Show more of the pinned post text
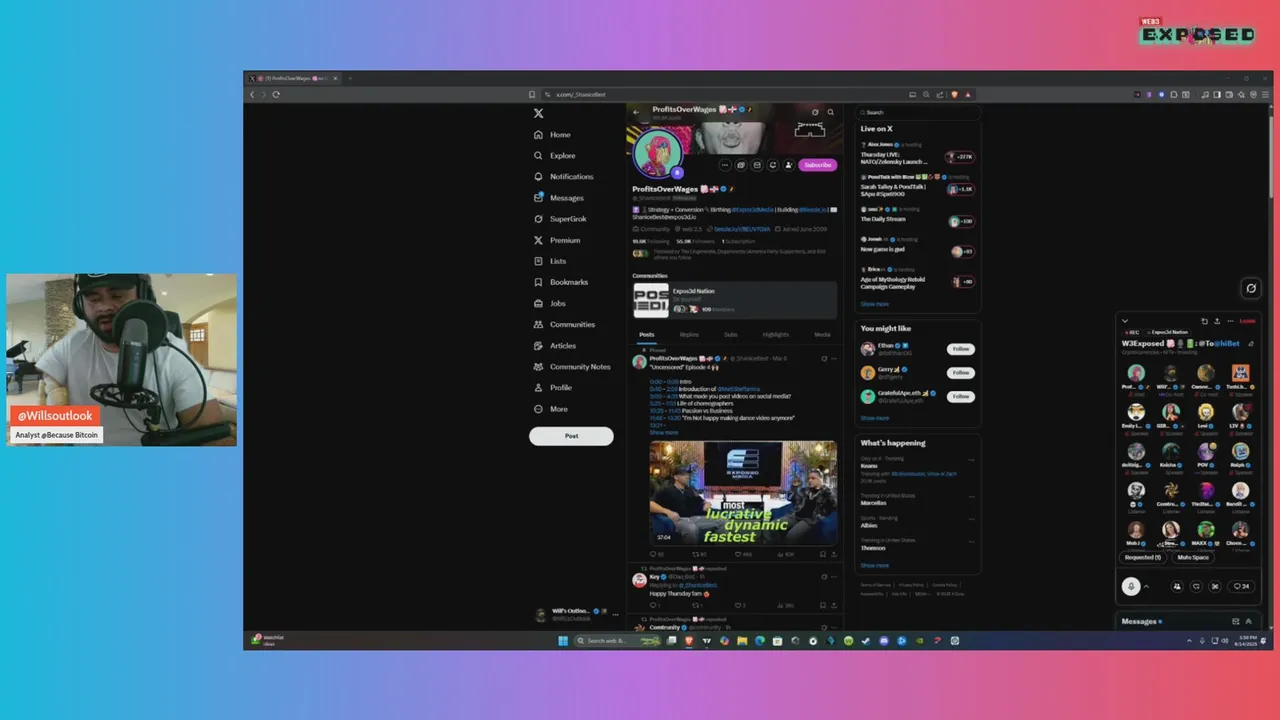 [663, 432]
